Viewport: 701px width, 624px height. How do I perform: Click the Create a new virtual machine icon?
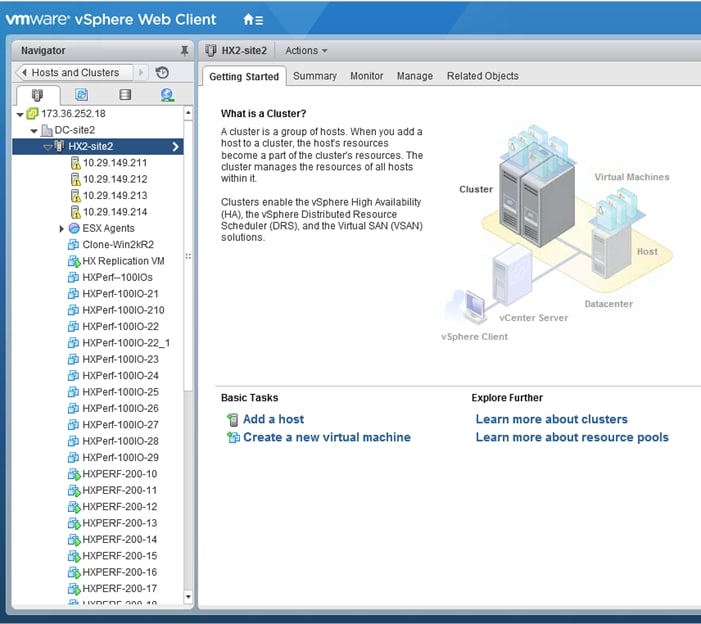coord(233,437)
